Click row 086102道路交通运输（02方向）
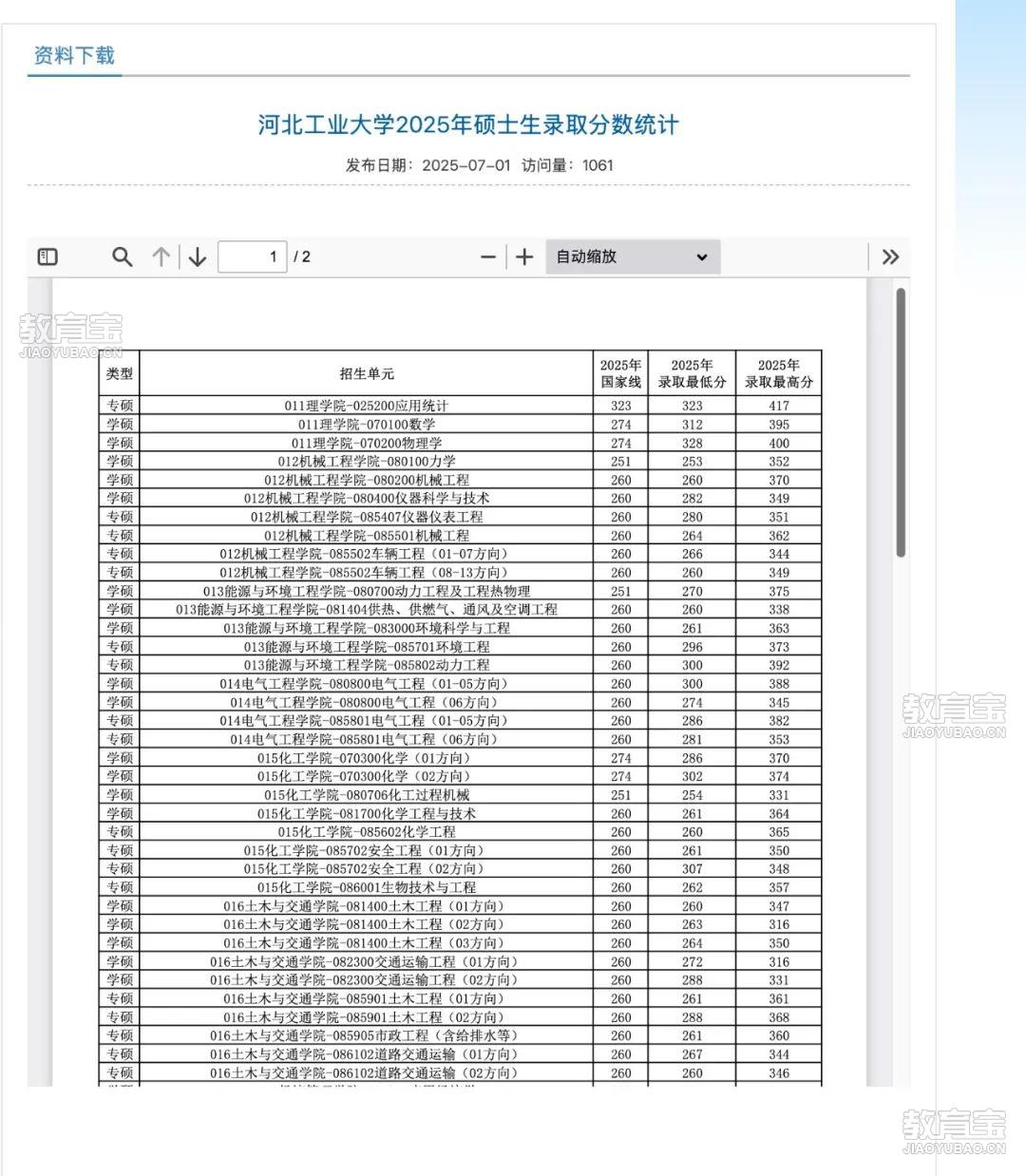The width and height of the screenshot is (1026, 1176). (460, 1072)
